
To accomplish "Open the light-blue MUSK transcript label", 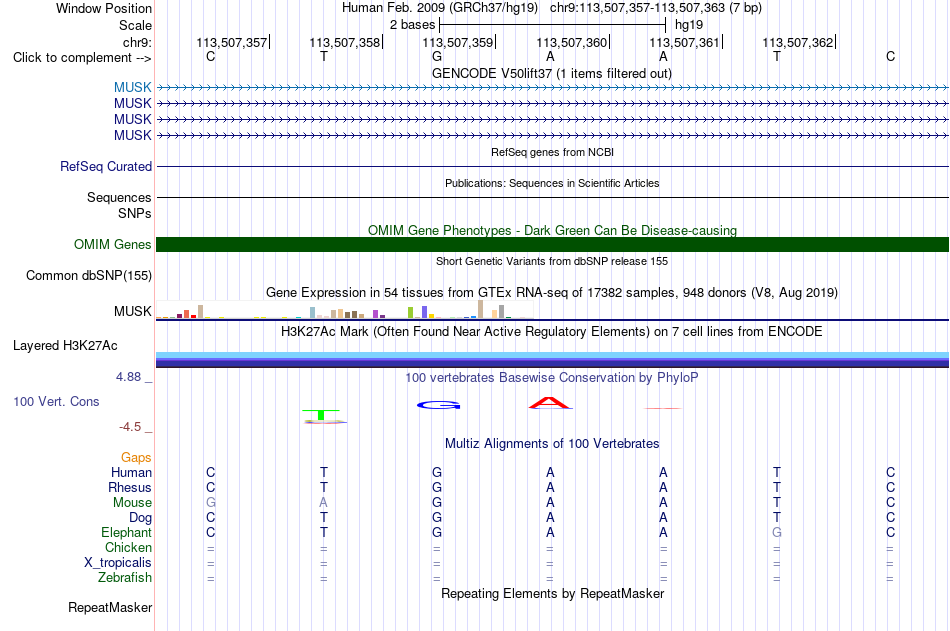I will tap(132, 87).
